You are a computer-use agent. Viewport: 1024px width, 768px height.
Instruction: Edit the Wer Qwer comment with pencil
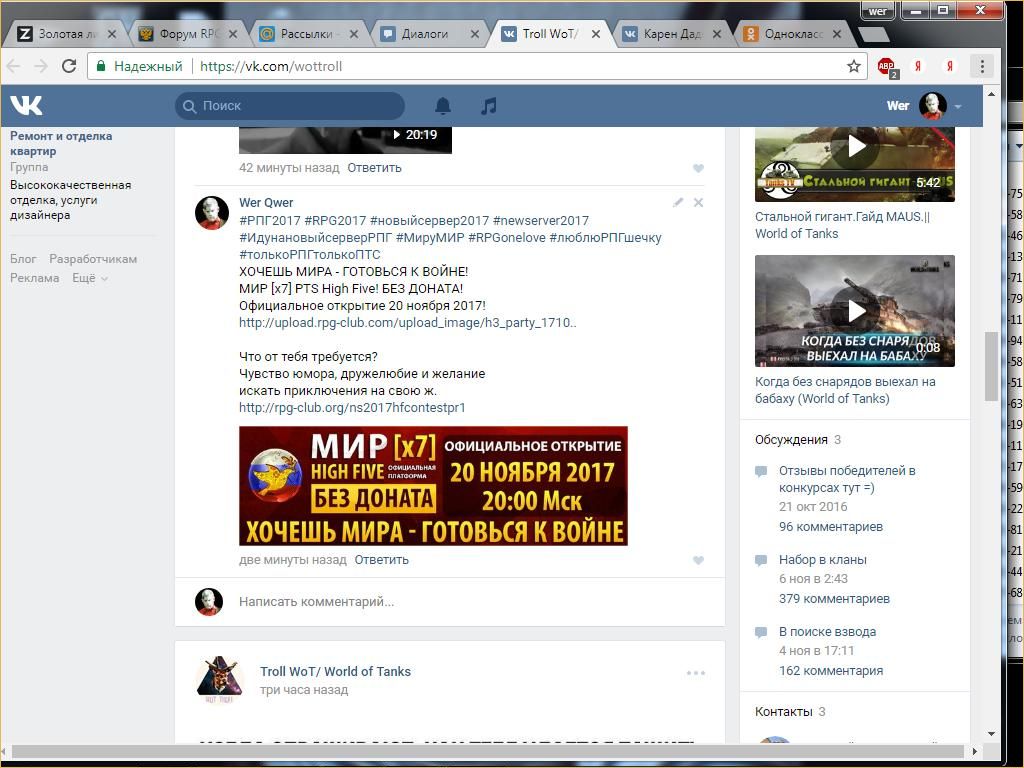[x=678, y=202]
